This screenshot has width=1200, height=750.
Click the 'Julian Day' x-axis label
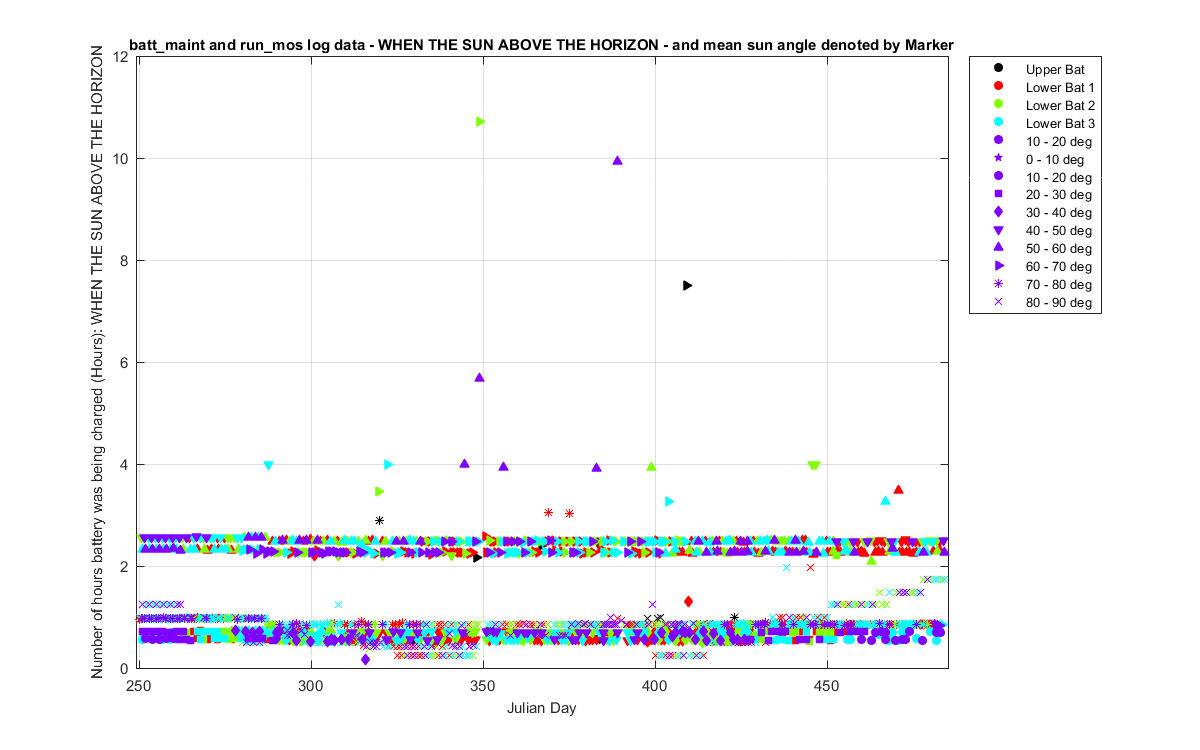pyautogui.click(x=543, y=707)
